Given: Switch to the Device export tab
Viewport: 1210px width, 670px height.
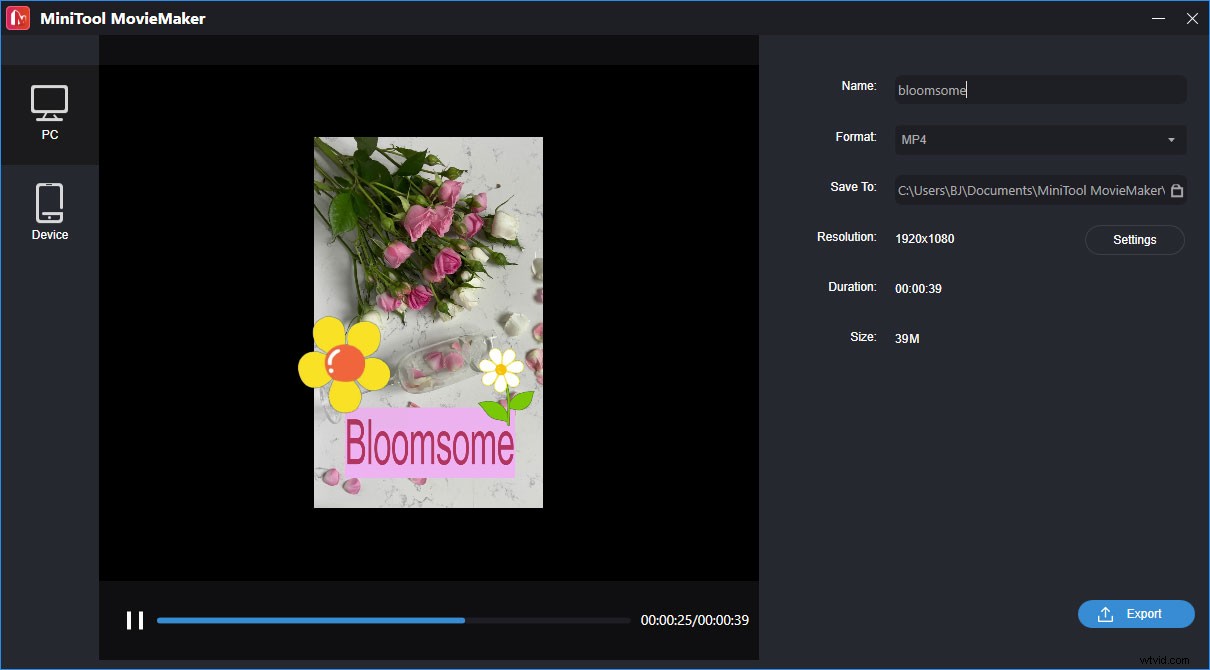Looking at the screenshot, I should pyautogui.click(x=49, y=212).
